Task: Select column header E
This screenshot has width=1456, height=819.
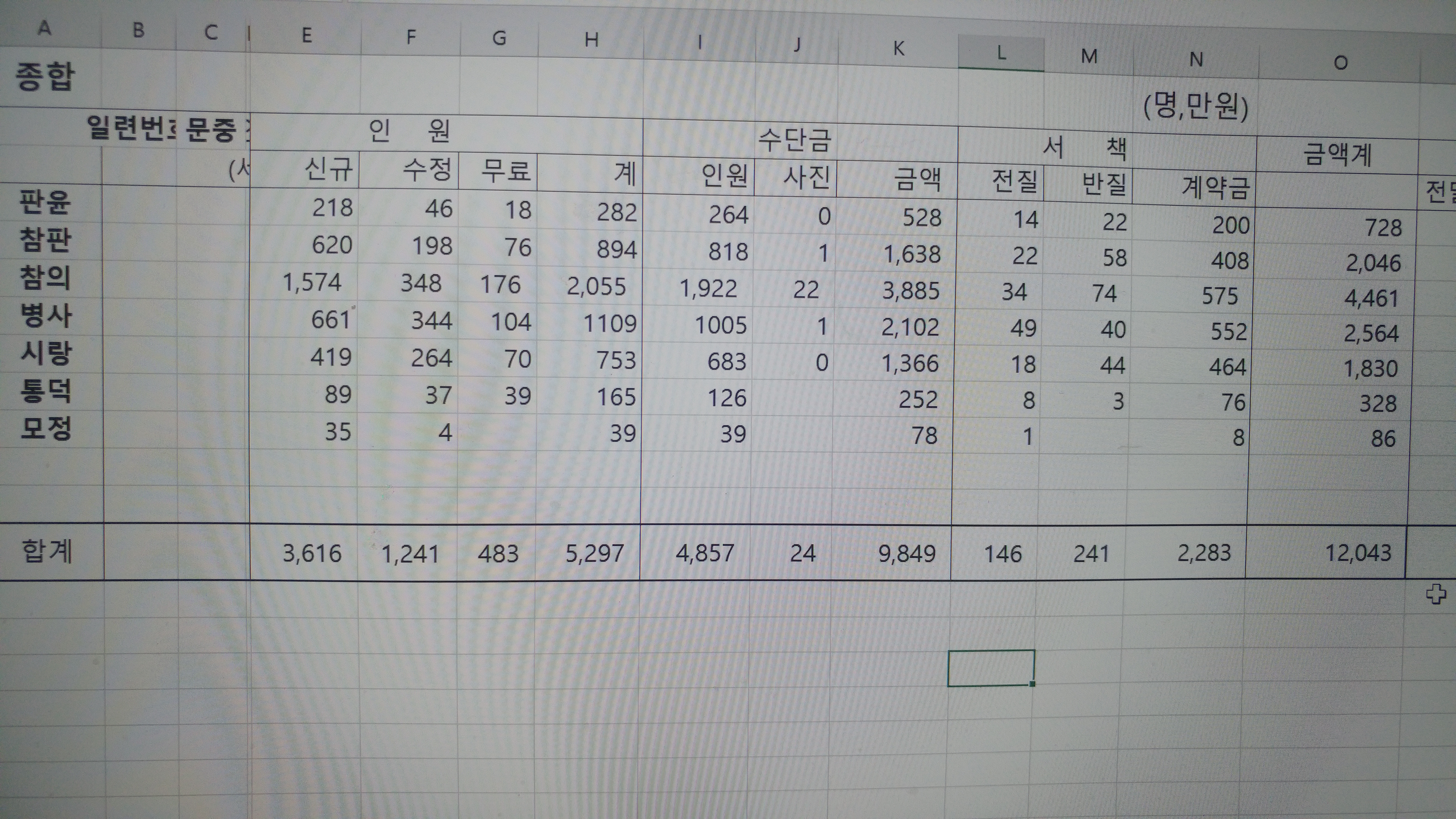Action: (306, 36)
